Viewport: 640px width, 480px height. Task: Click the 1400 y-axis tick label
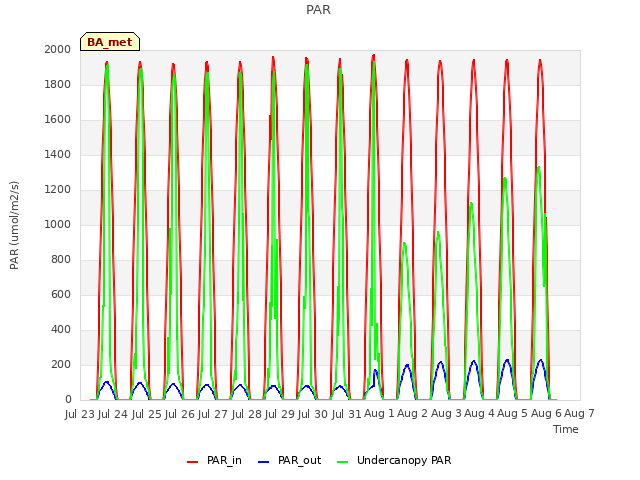click(58, 154)
